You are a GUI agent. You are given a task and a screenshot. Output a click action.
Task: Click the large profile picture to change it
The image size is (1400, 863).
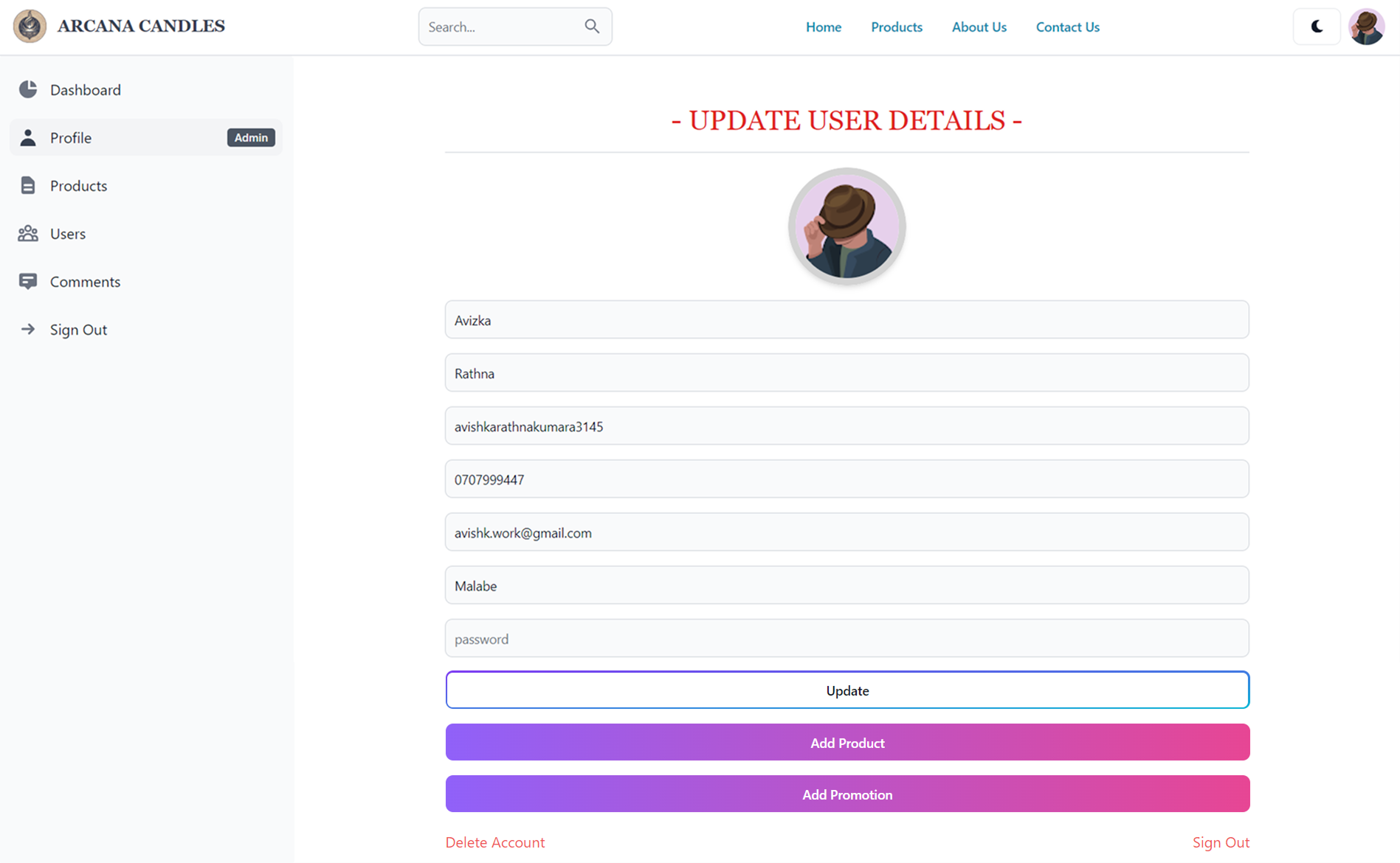coord(846,226)
